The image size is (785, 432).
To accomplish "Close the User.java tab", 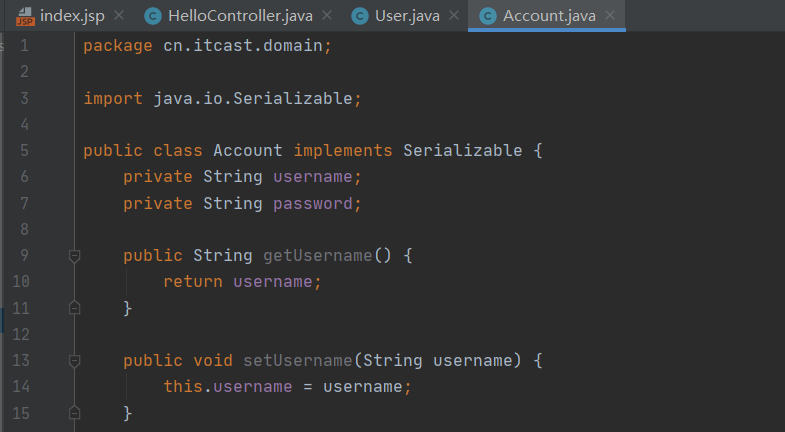I will (x=454, y=16).
